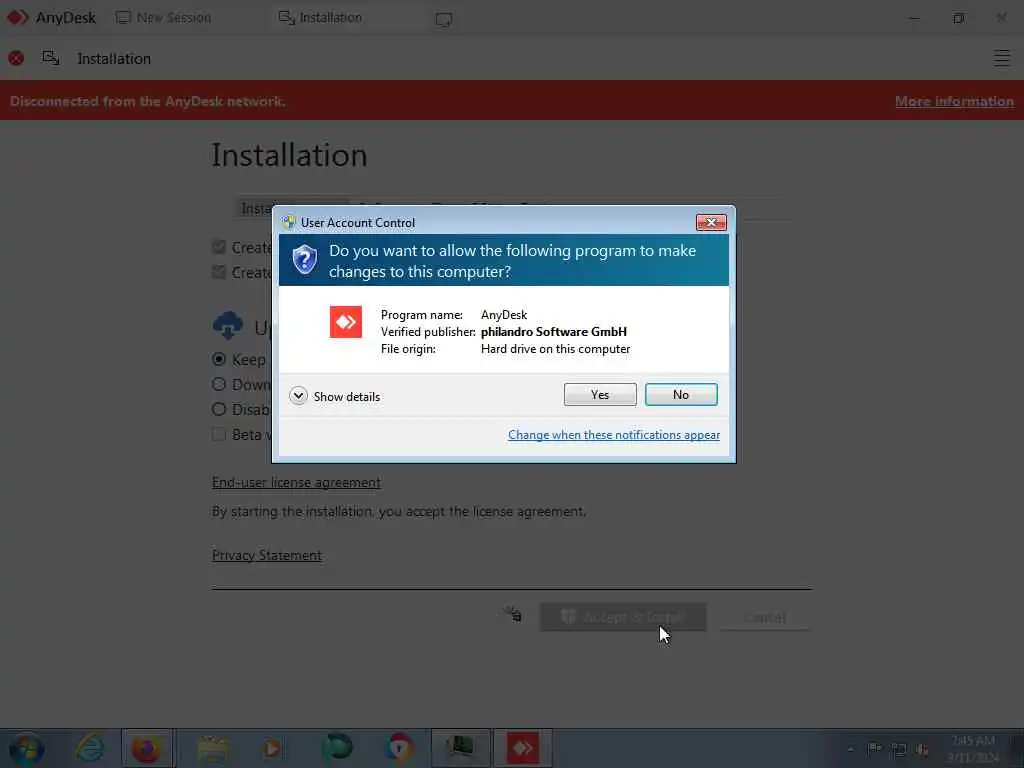
Task: Click the AnyDesk logo in the title bar
Action: click(18, 18)
